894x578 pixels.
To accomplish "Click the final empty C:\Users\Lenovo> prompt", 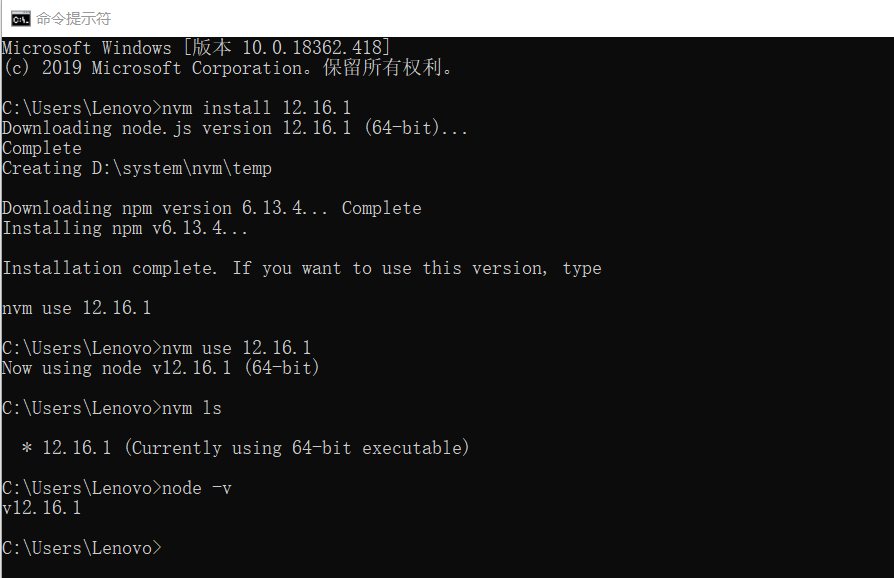I will coord(82,548).
